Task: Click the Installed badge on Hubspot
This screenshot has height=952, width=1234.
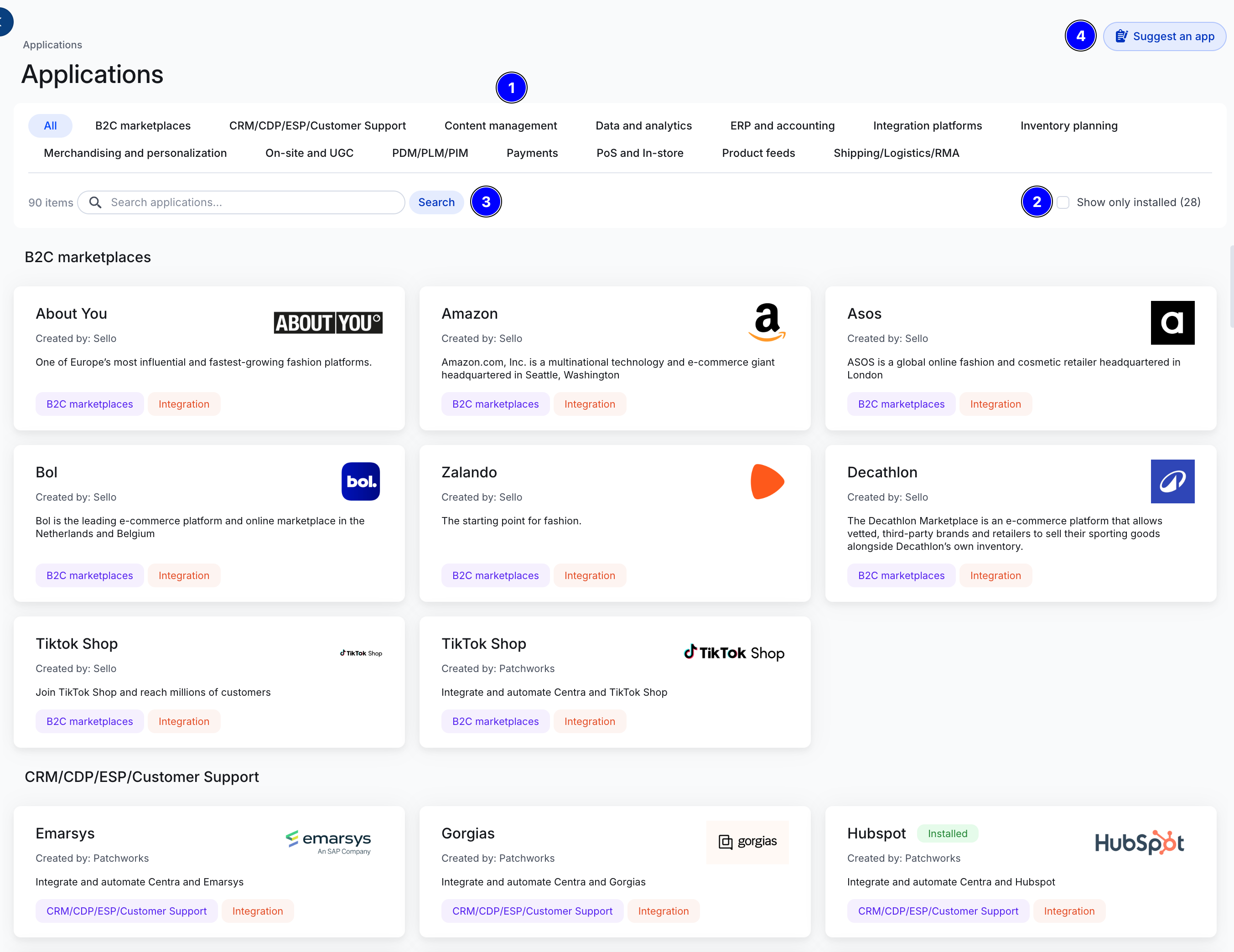Action: tap(948, 833)
